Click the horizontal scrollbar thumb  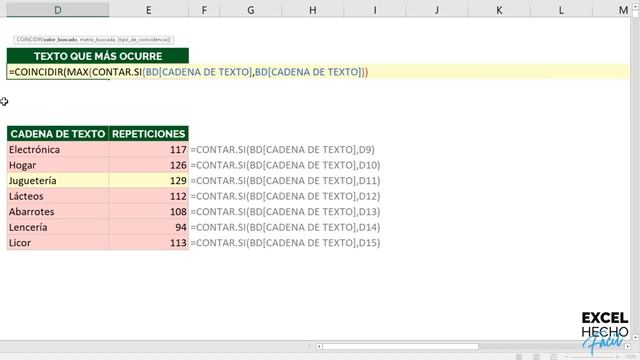coord(400,347)
